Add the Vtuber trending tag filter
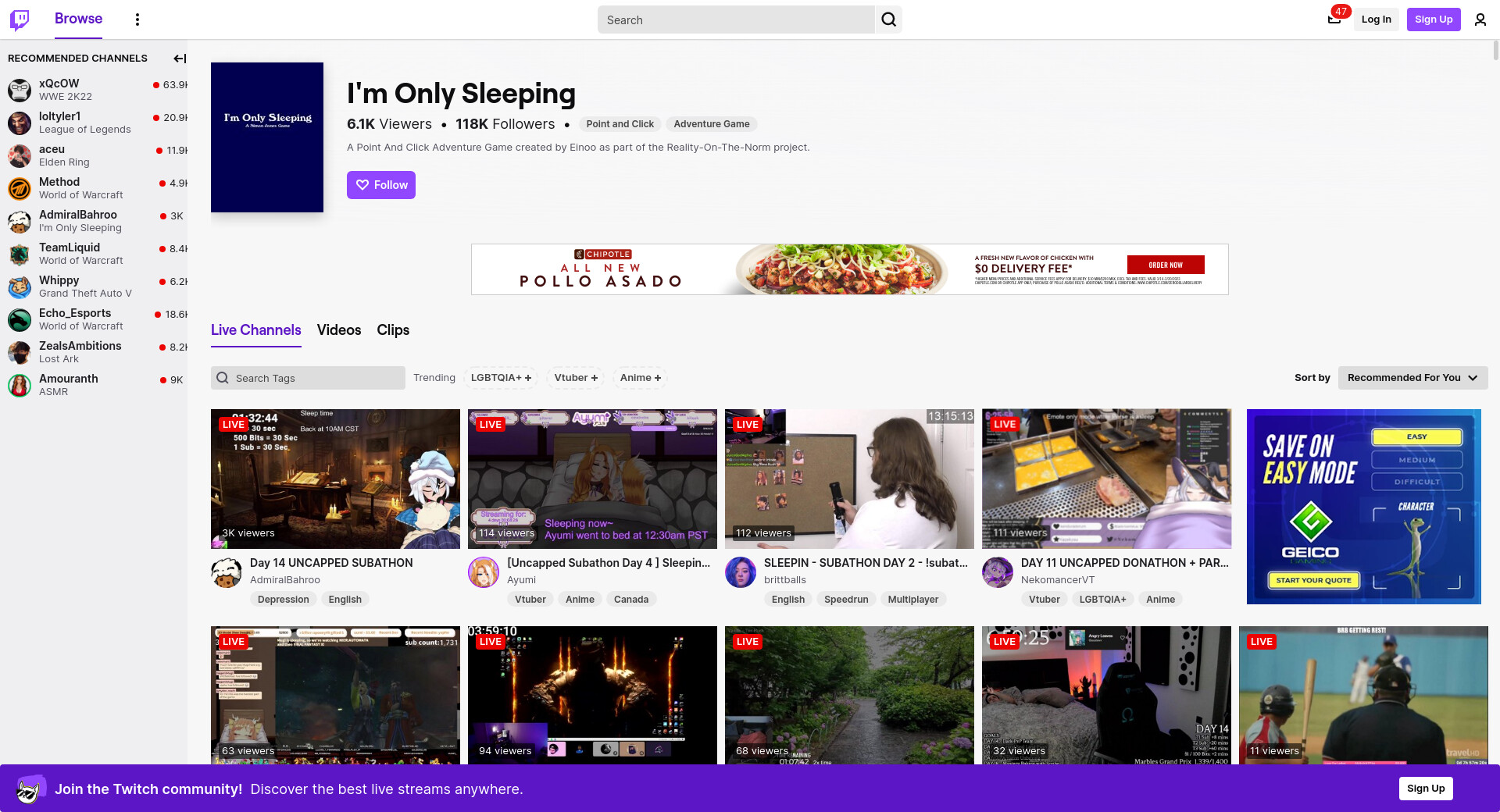 (x=576, y=378)
